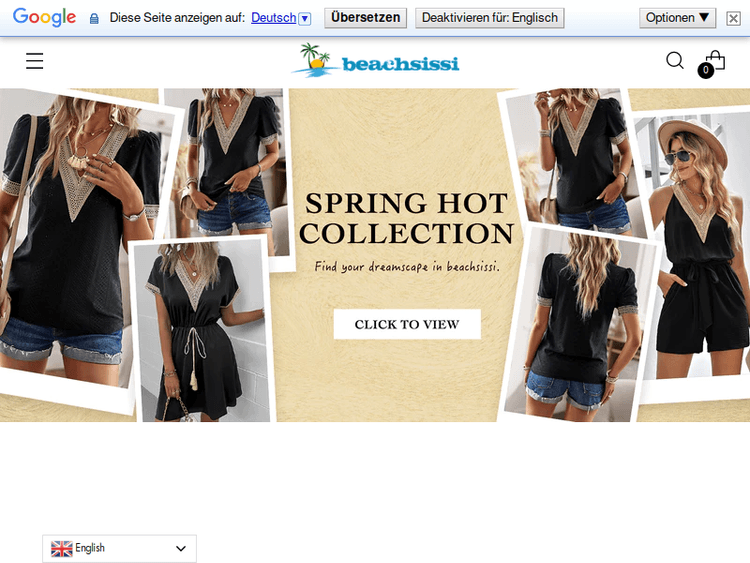Click the Deutsch language link
750x563 pixels.
(x=273, y=18)
